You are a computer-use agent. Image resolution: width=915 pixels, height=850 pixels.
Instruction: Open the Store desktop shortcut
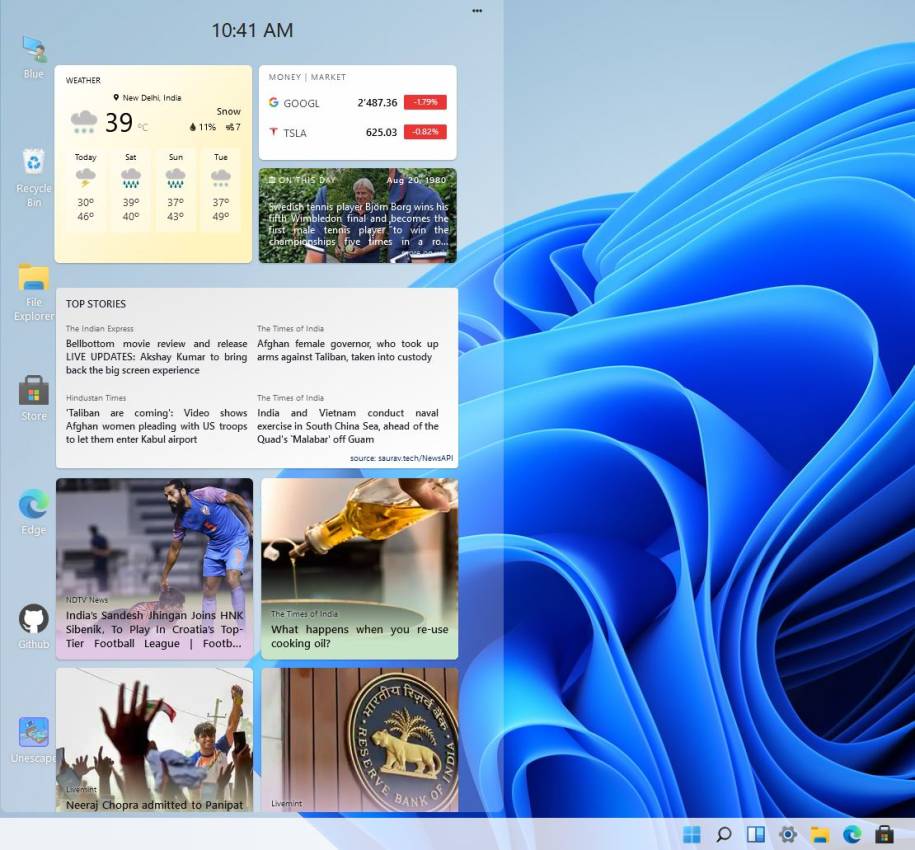(x=34, y=398)
